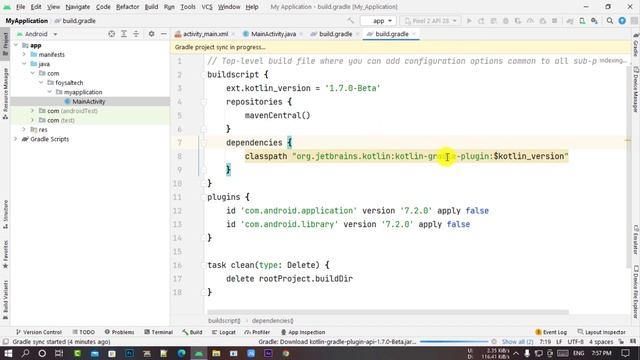This screenshot has width=640, height=360.
Task: Click the Debug app bug icon
Action: [506, 20]
